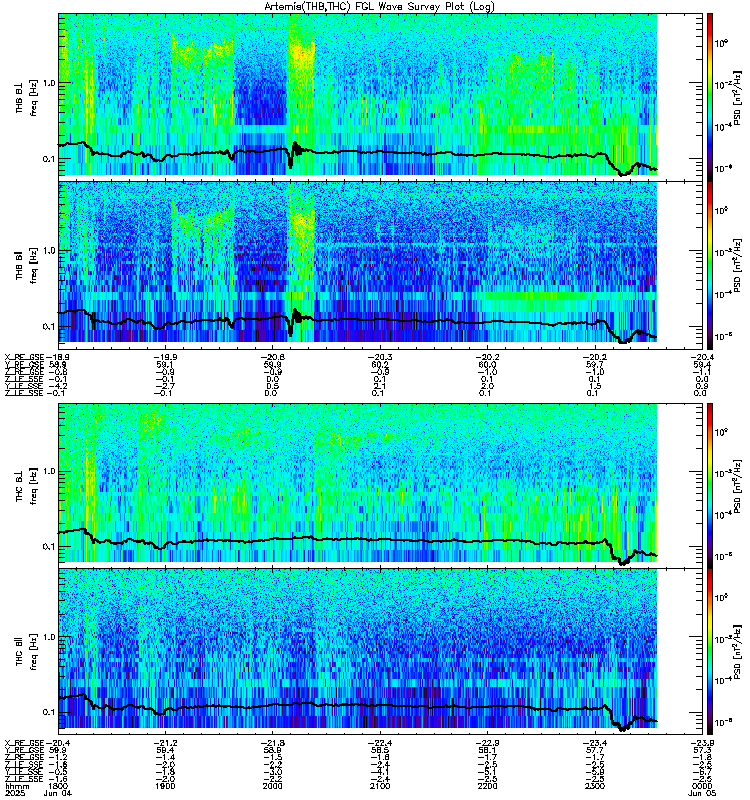
Task: Click the PSD color bar beside the THB B-perpendicular panel
Action: (x=710, y=96)
